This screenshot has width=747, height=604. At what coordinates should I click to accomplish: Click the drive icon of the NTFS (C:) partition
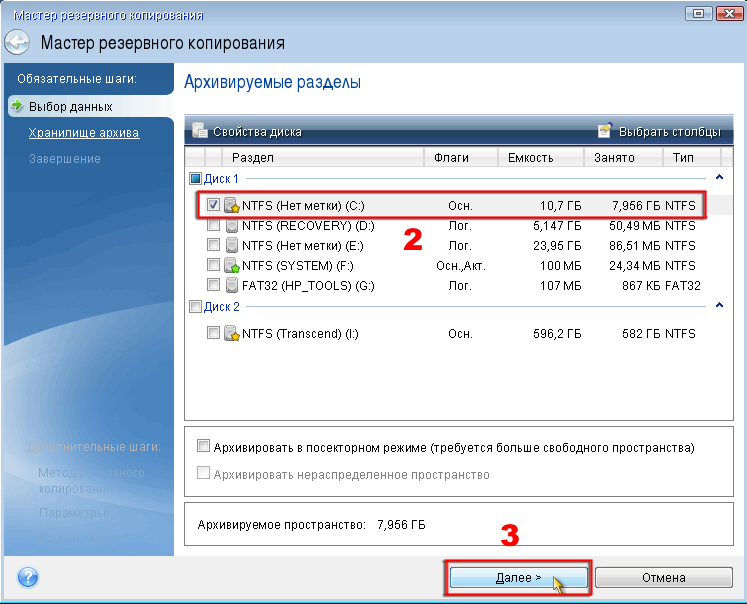[x=232, y=205]
